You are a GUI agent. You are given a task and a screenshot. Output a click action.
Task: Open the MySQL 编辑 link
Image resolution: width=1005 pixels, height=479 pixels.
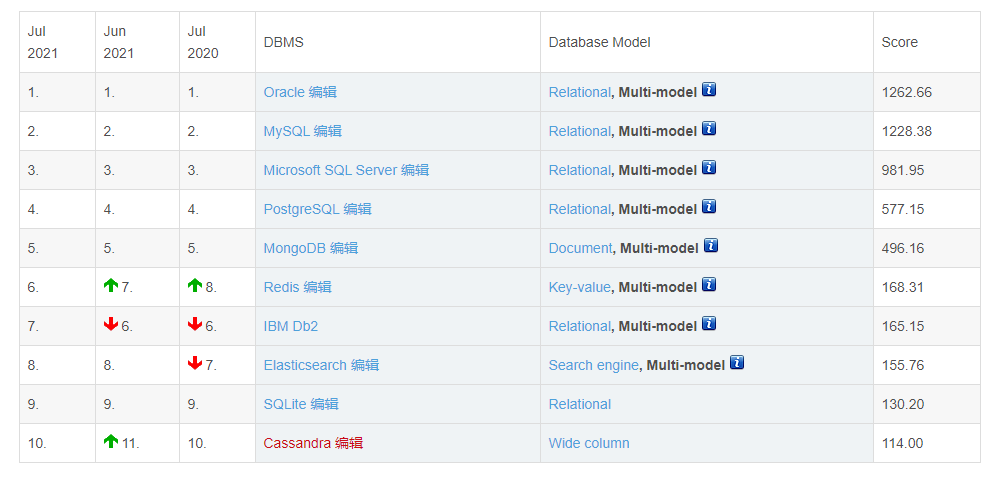tap(303, 131)
